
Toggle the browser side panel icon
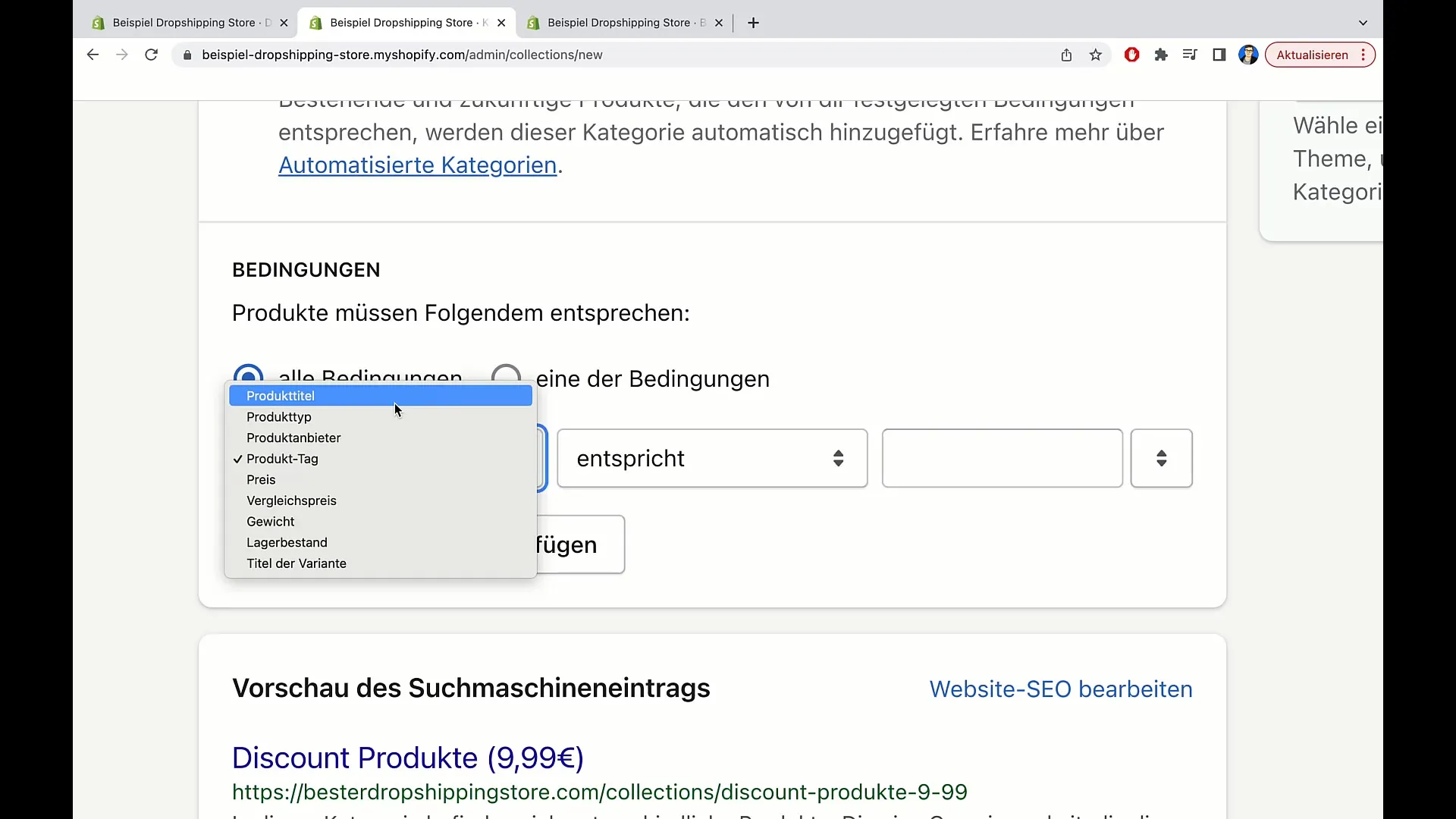[1219, 55]
